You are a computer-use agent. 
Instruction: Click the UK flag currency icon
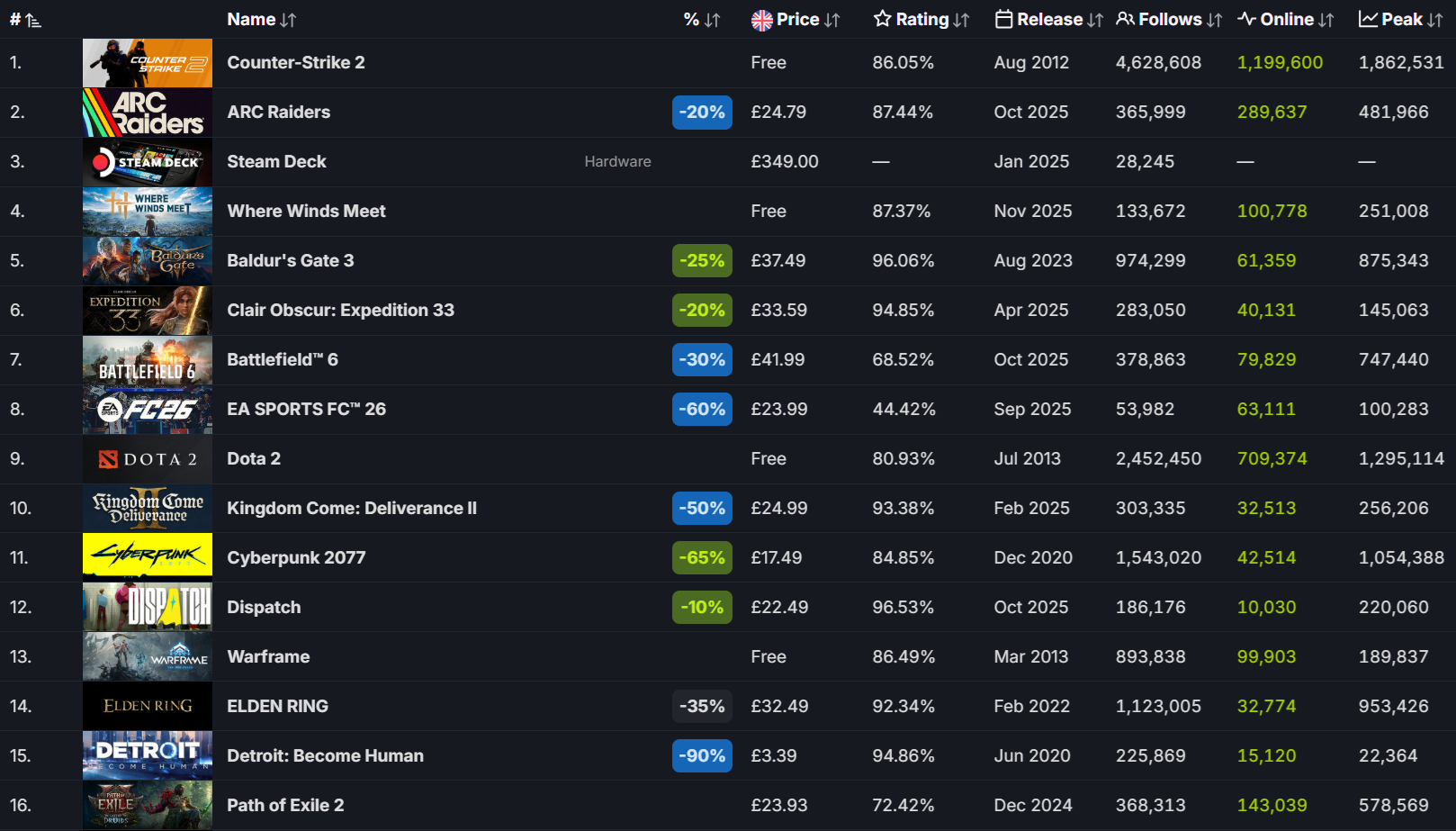coord(762,20)
